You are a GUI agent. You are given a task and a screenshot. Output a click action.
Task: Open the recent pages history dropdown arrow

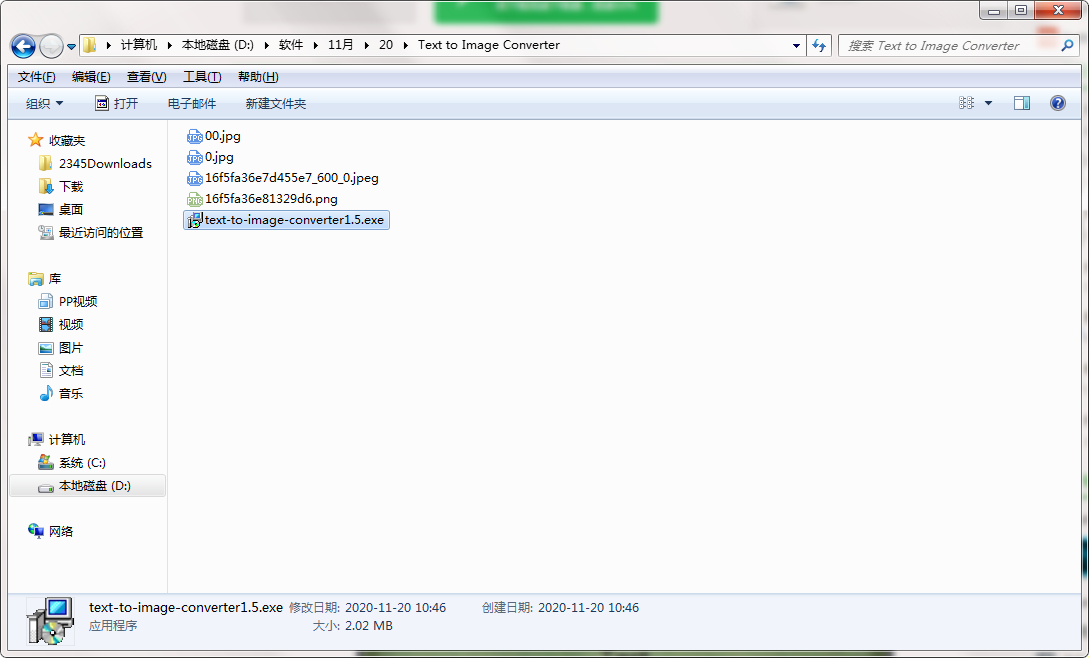(x=71, y=47)
